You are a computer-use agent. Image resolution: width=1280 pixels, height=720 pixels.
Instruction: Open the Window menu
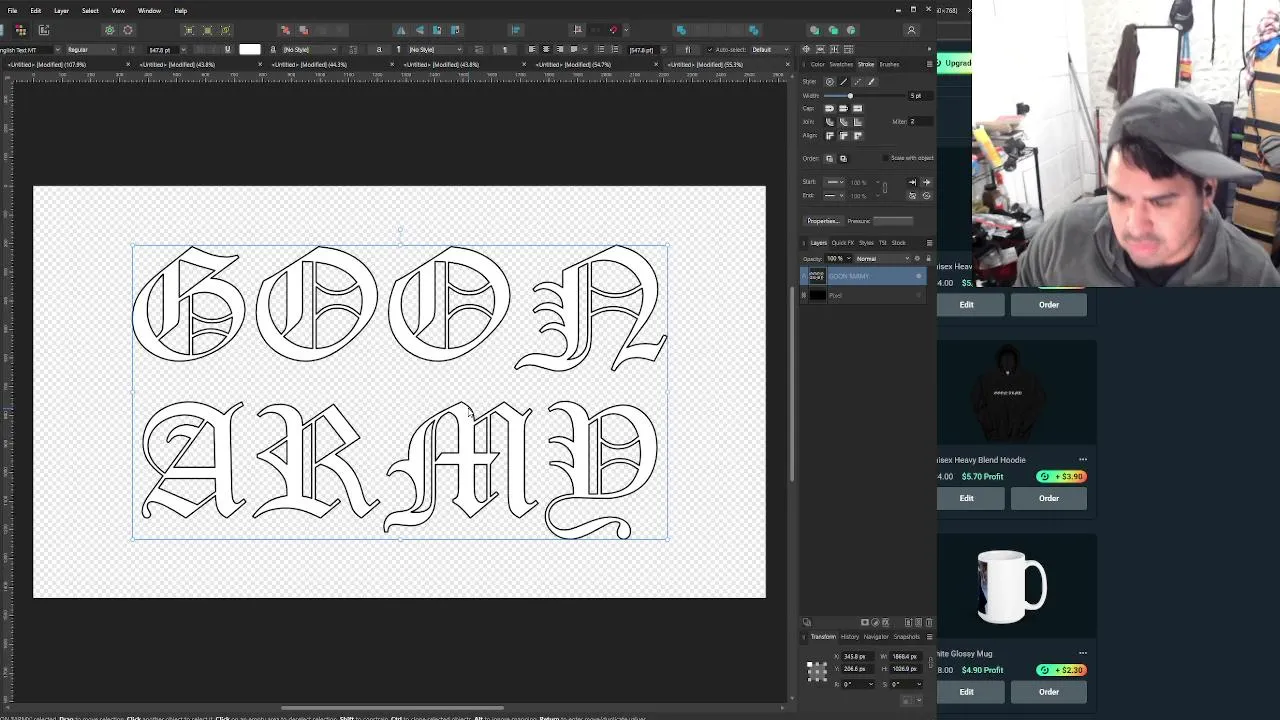(x=149, y=10)
